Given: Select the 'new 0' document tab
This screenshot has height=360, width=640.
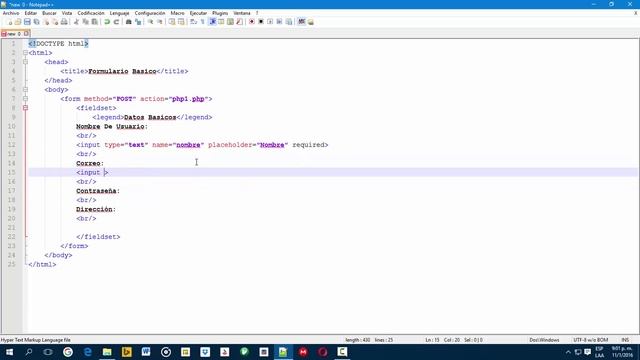Looking at the screenshot, I should [13, 34].
